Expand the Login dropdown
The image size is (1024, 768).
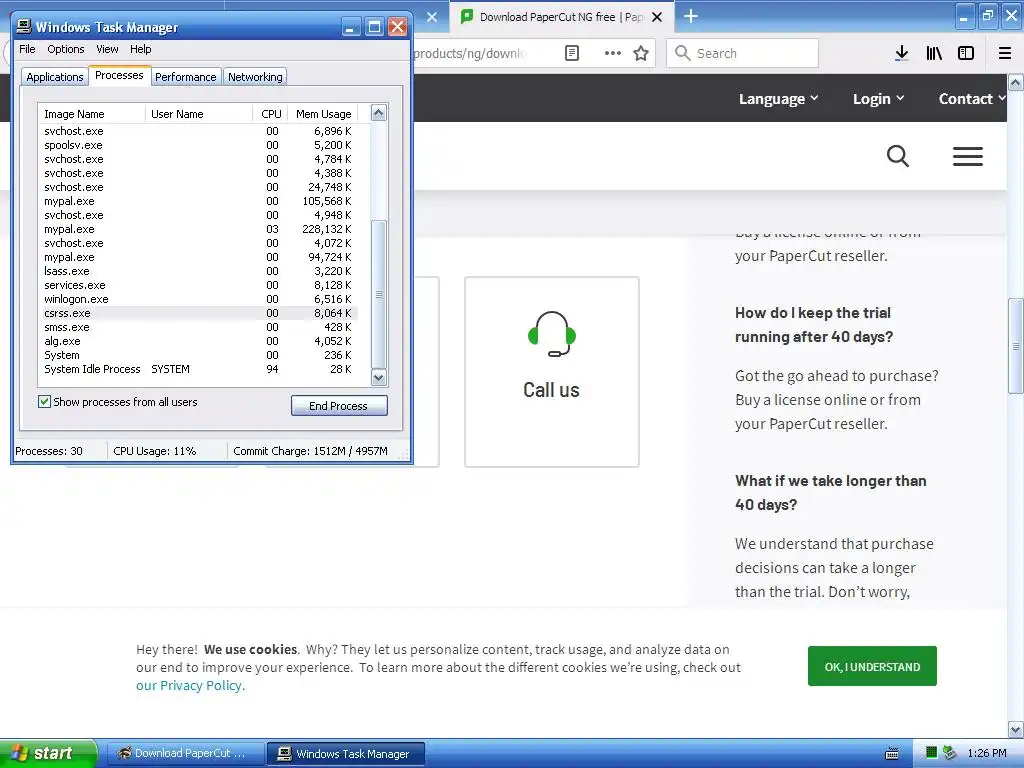tap(878, 99)
